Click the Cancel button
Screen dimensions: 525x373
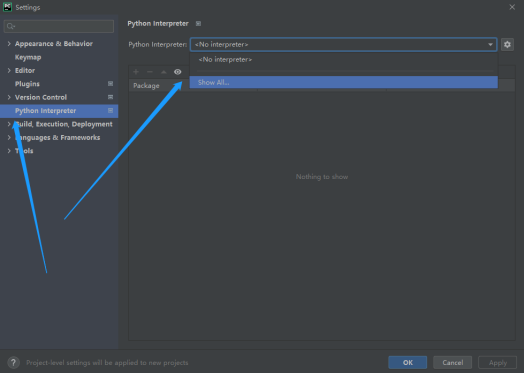[453, 362]
